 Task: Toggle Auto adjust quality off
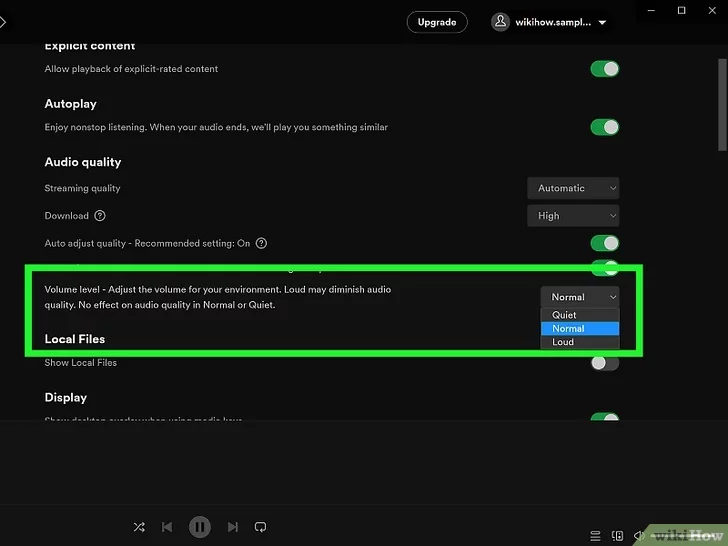604,243
